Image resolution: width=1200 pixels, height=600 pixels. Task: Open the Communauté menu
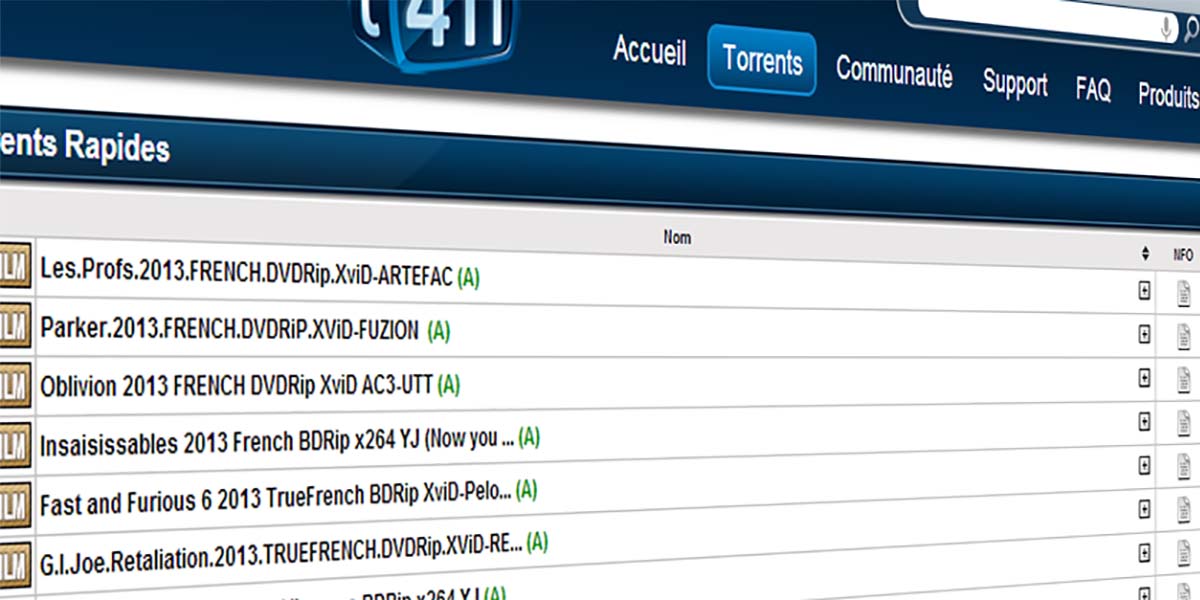point(894,73)
